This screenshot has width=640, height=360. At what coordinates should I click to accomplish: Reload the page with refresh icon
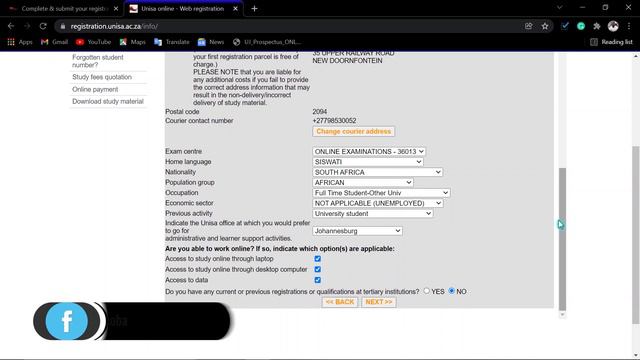pos(43,26)
